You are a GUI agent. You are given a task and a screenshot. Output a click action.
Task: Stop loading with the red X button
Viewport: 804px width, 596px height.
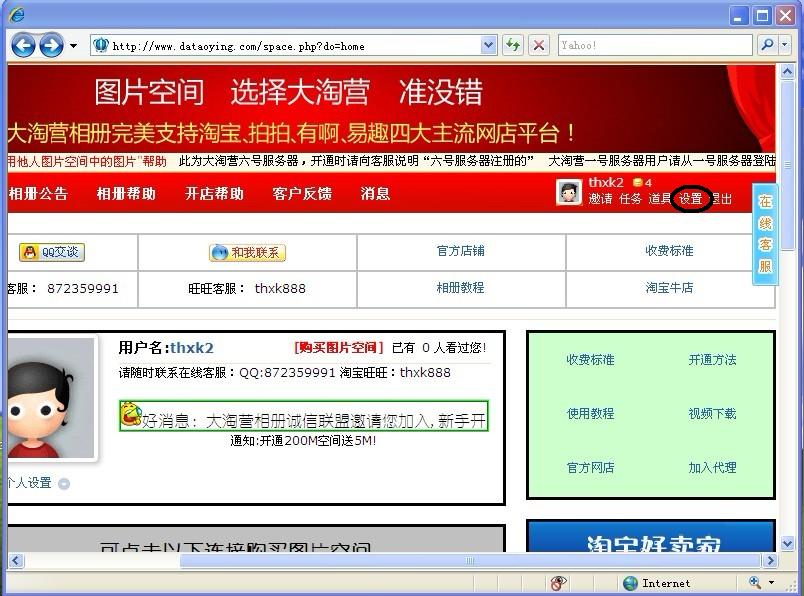[x=538, y=46]
